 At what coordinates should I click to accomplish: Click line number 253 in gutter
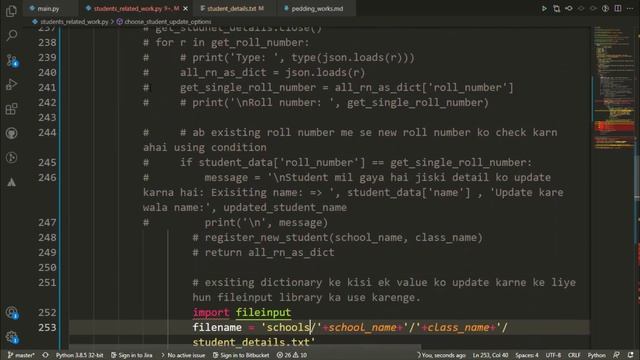click(x=47, y=328)
